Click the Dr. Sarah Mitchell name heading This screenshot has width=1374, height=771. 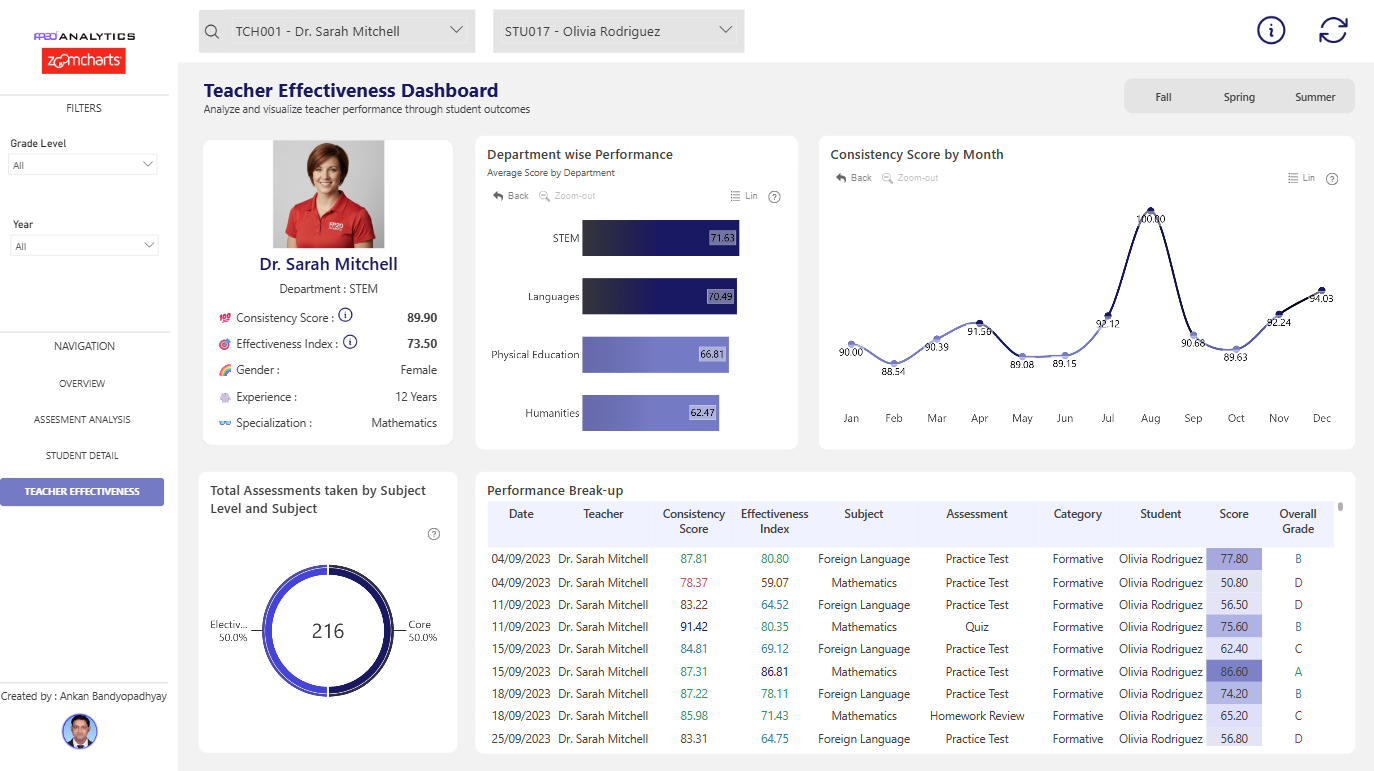328,264
